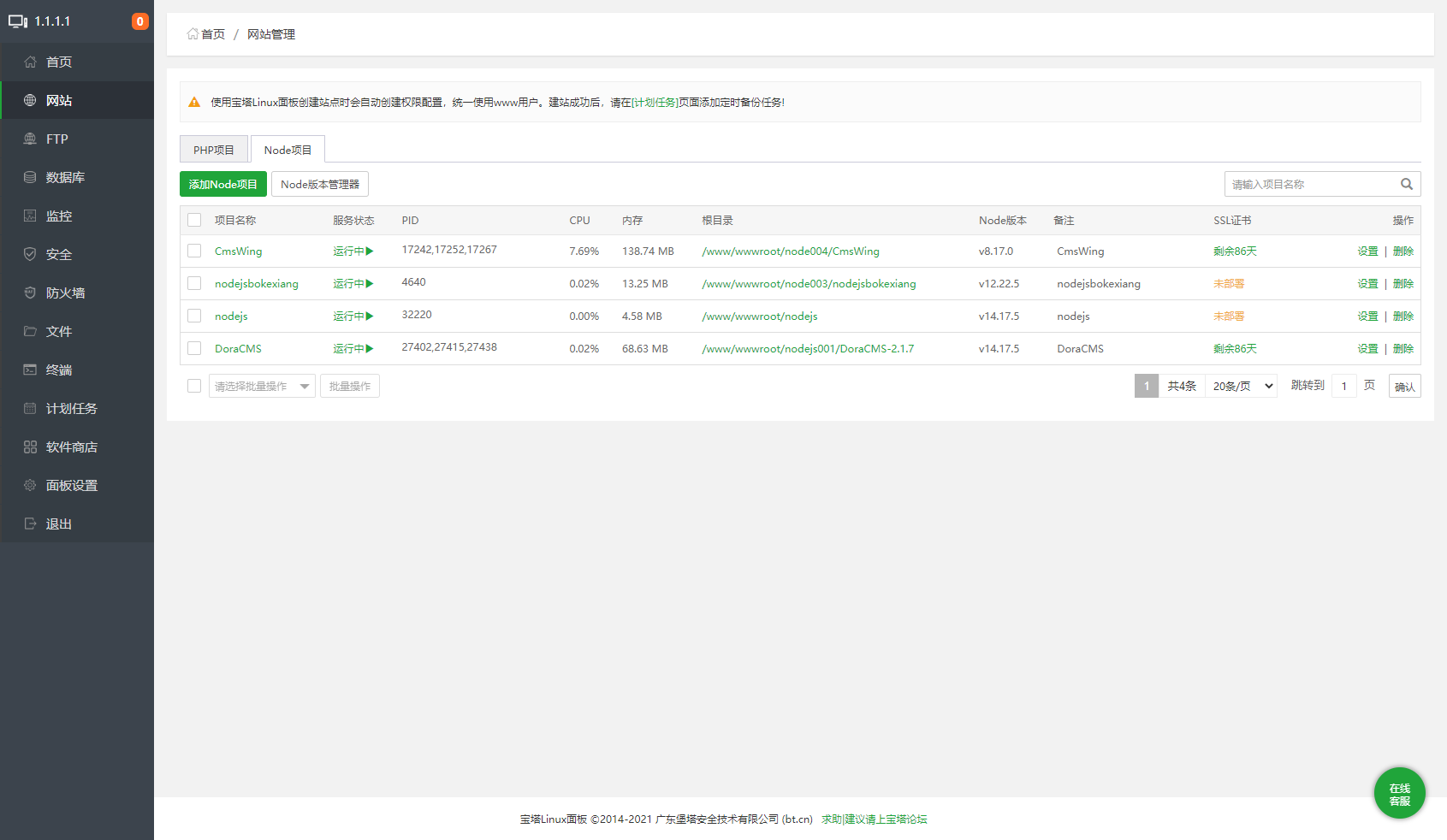This screenshot has height=840, width=1447.
Task: Open the 20条/页 page size dropdown
Action: pos(1242,386)
